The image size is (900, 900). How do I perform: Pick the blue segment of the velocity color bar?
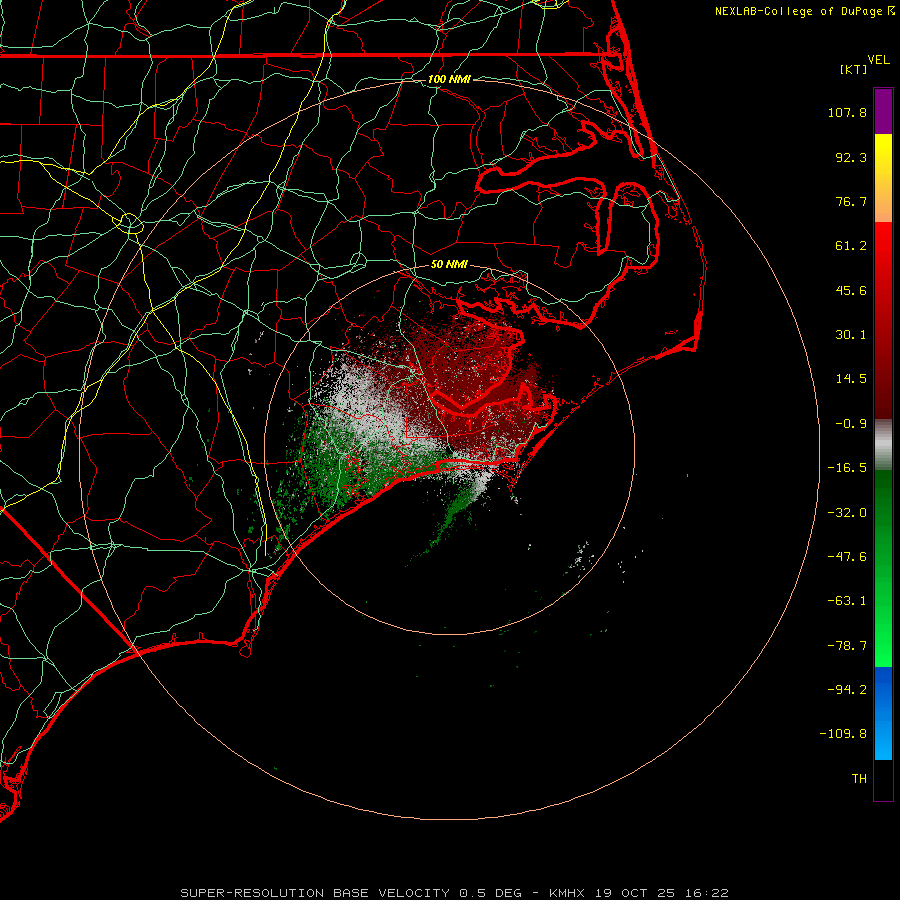click(883, 713)
